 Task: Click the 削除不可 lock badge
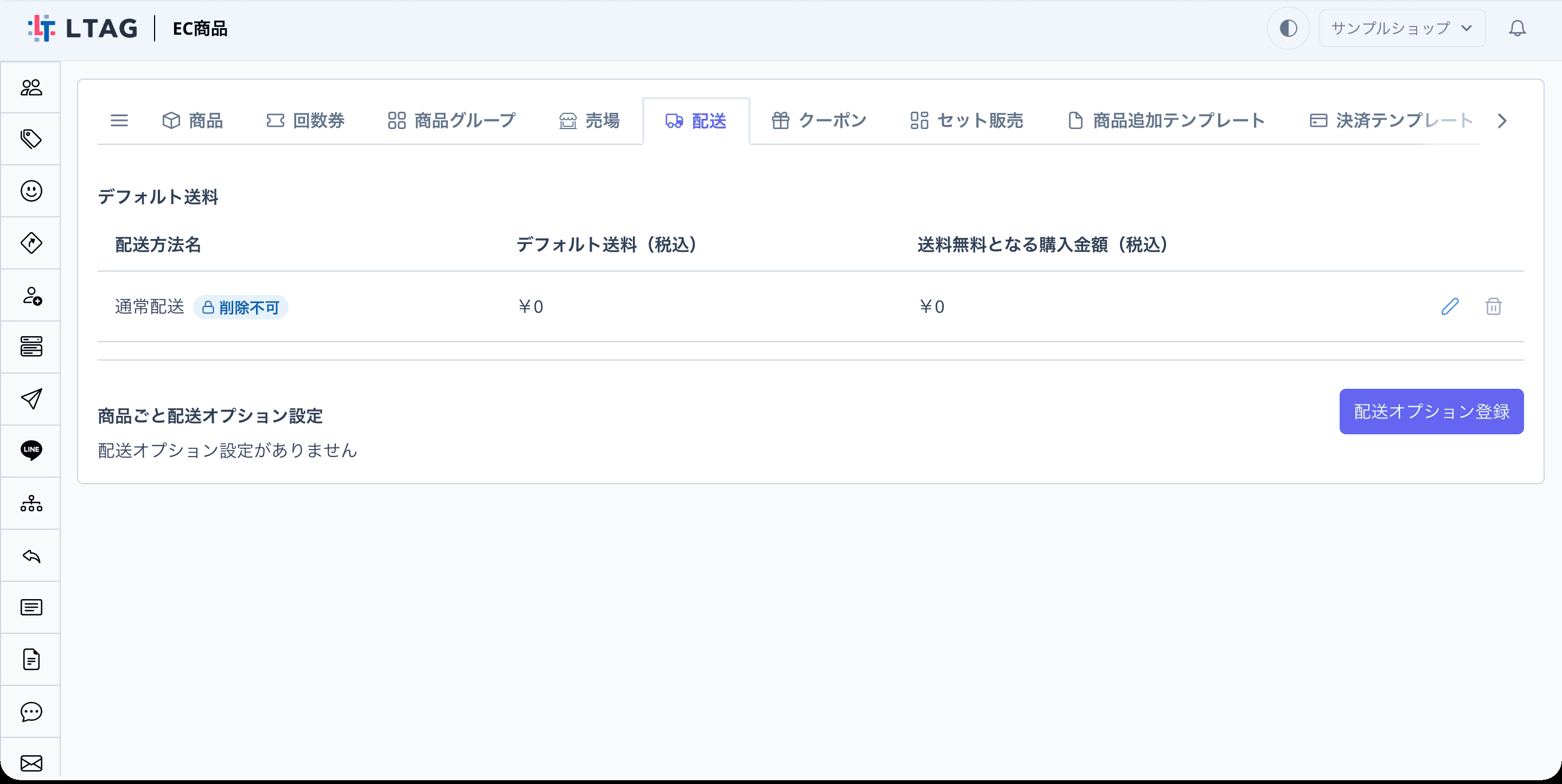click(241, 307)
